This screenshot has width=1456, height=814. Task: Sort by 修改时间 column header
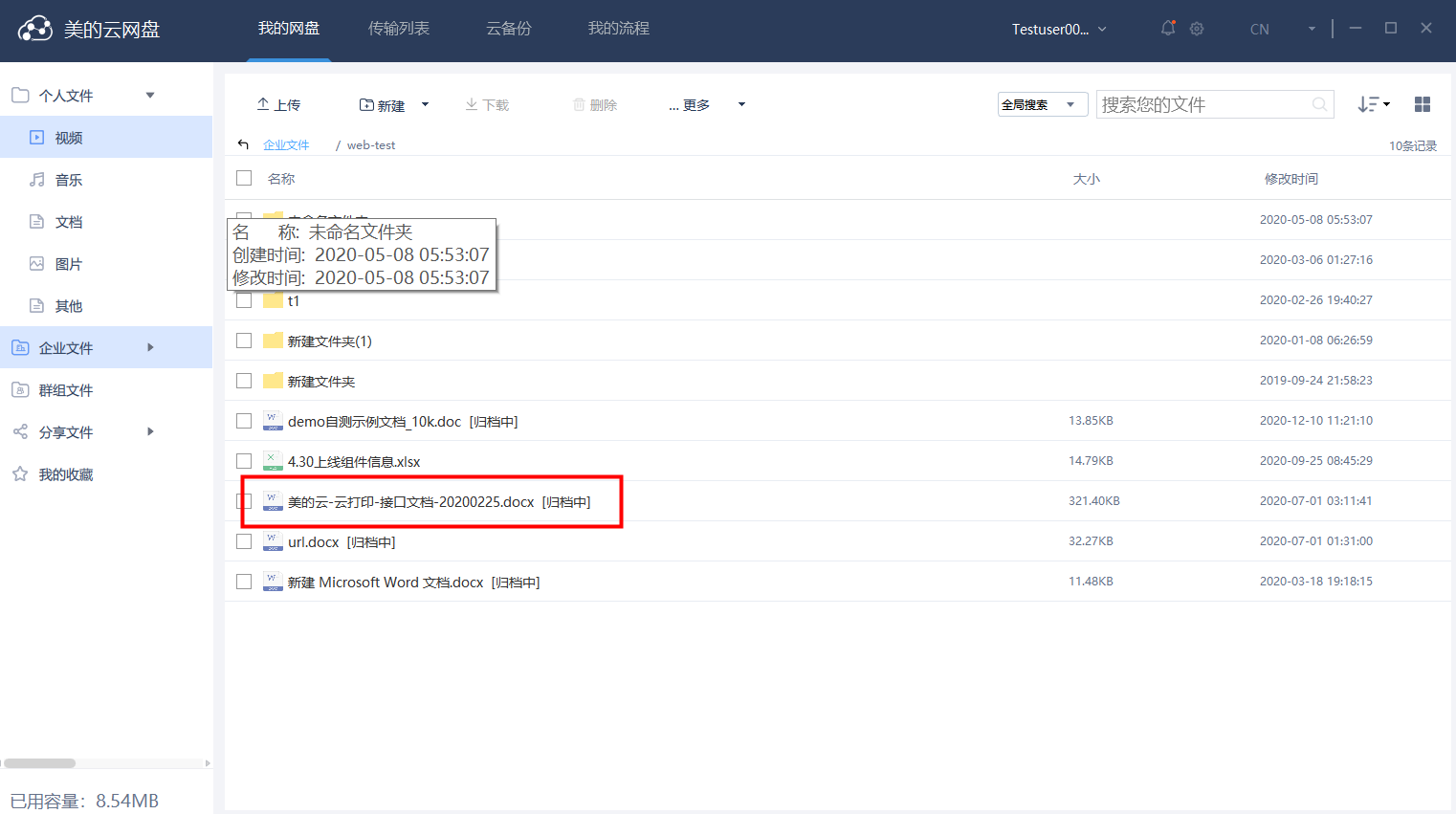1291,179
